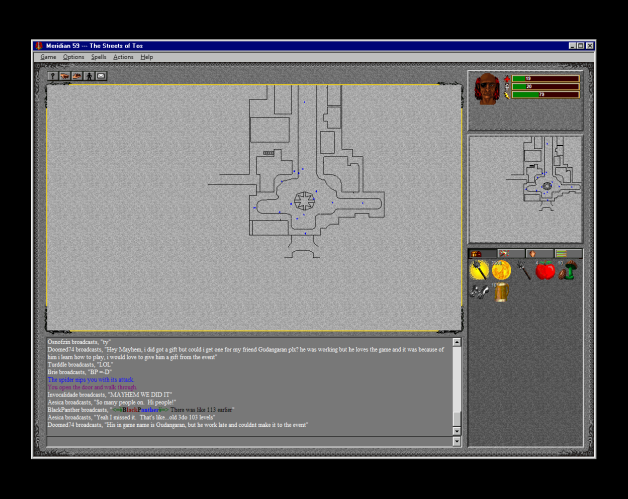Select the beer mug in inventory
This screenshot has height=499, width=628.
[x=501, y=292]
